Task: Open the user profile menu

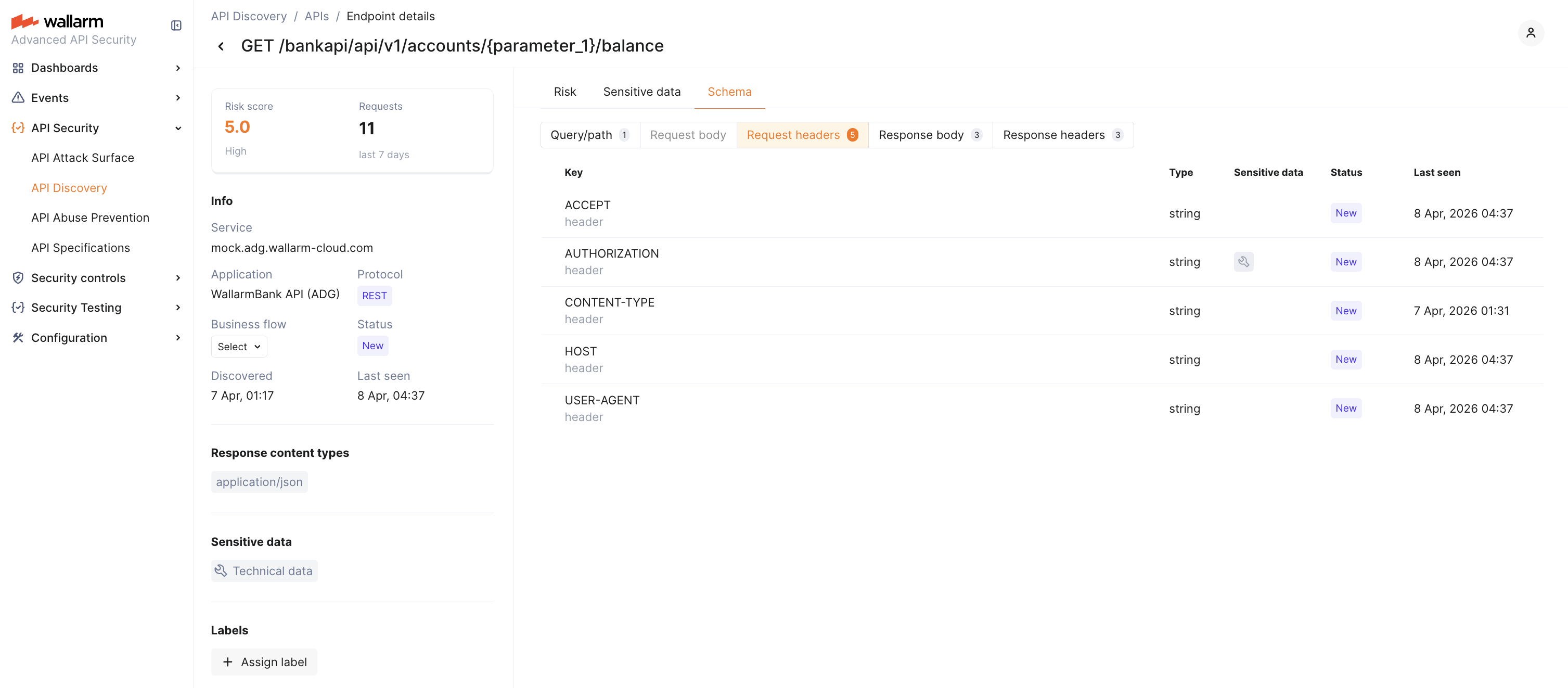Action: pos(1532,33)
